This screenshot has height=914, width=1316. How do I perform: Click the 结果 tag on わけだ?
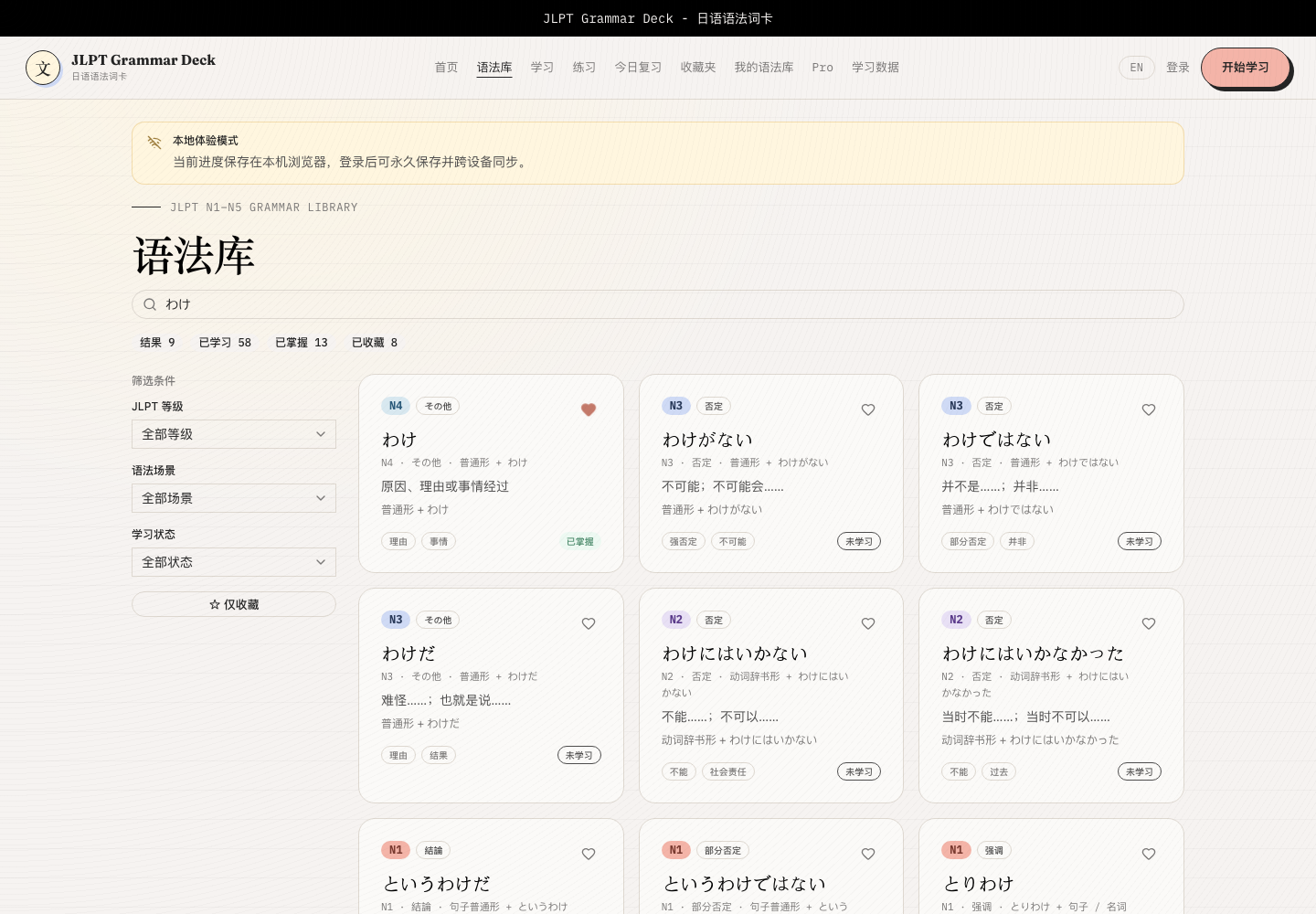(x=439, y=755)
